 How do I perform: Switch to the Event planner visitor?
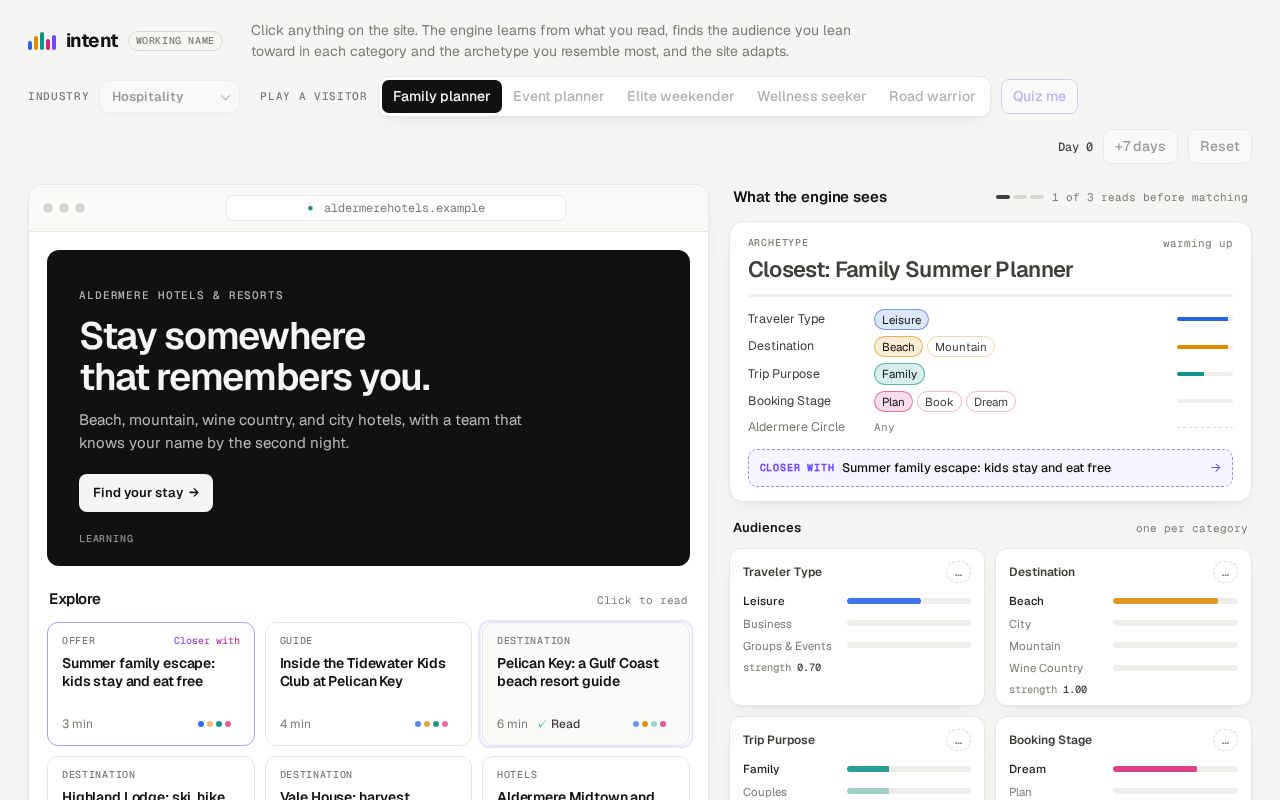click(x=558, y=97)
